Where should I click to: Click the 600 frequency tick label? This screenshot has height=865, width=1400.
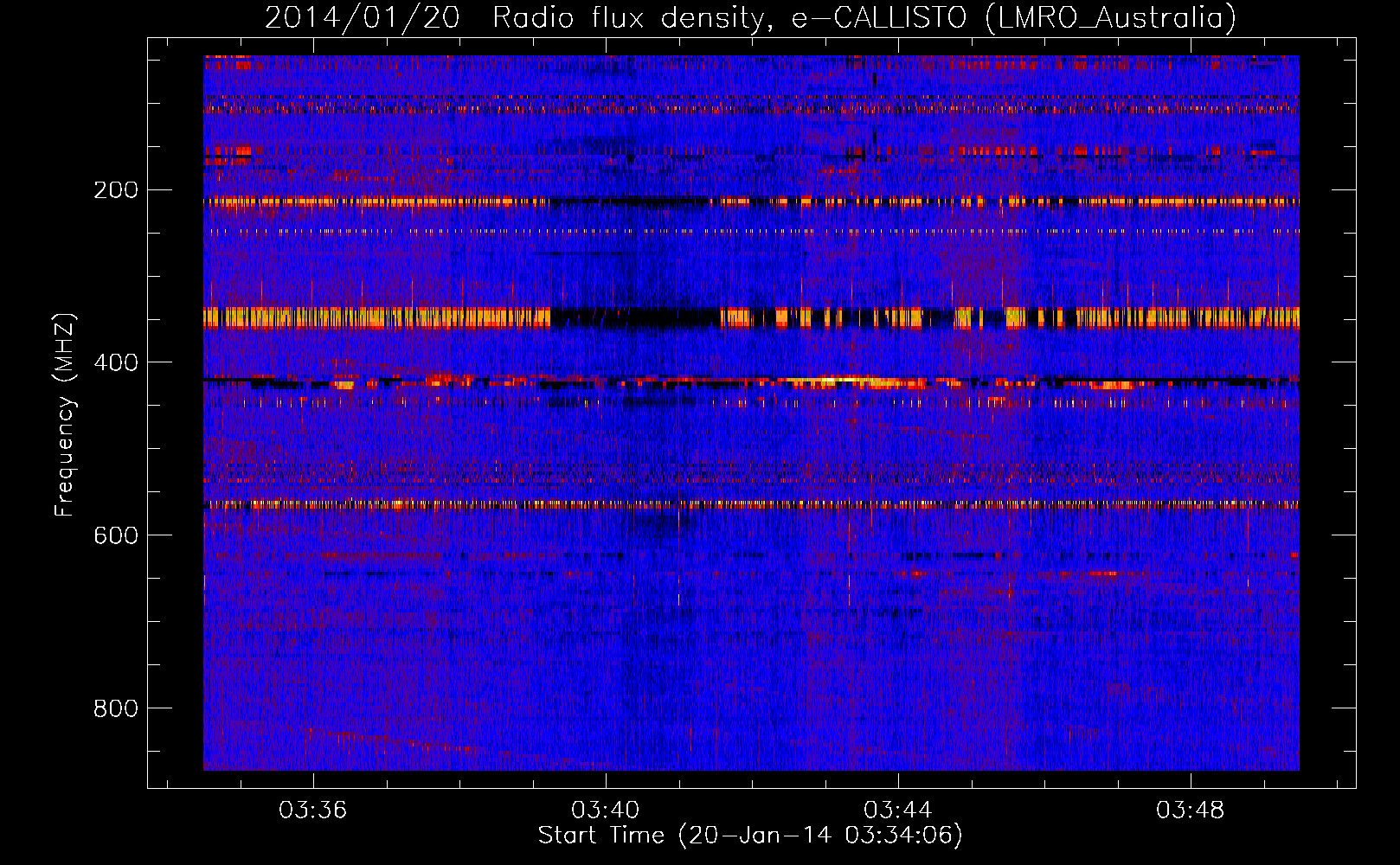(x=116, y=535)
